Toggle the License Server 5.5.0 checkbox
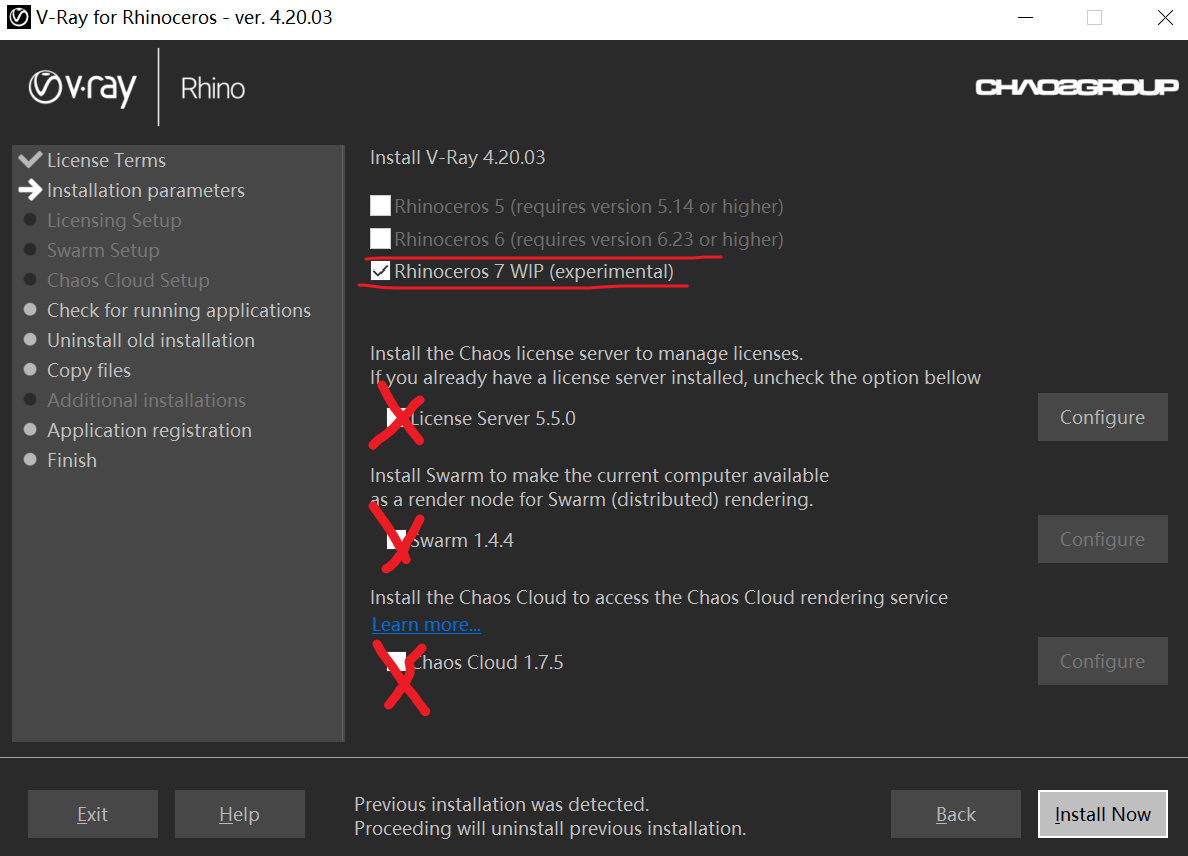 coord(396,418)
